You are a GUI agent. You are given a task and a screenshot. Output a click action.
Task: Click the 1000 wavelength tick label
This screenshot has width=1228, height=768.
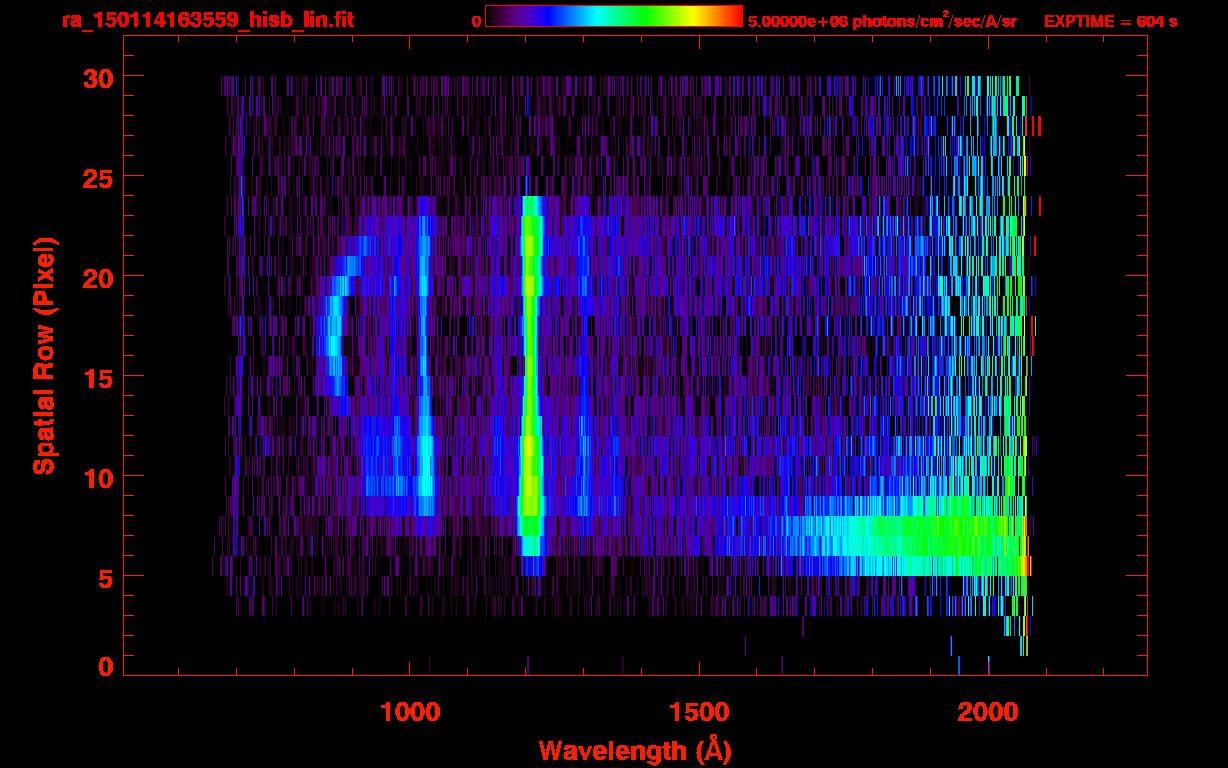coord(410,711)
